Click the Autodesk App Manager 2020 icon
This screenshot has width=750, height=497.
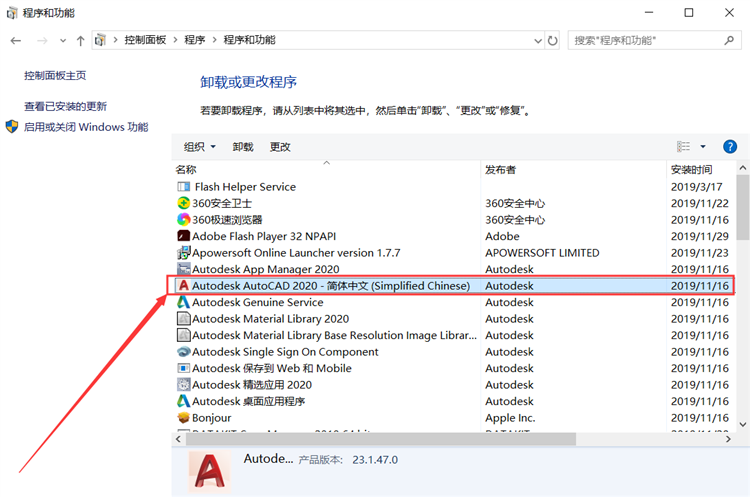[x=184, y=269]
